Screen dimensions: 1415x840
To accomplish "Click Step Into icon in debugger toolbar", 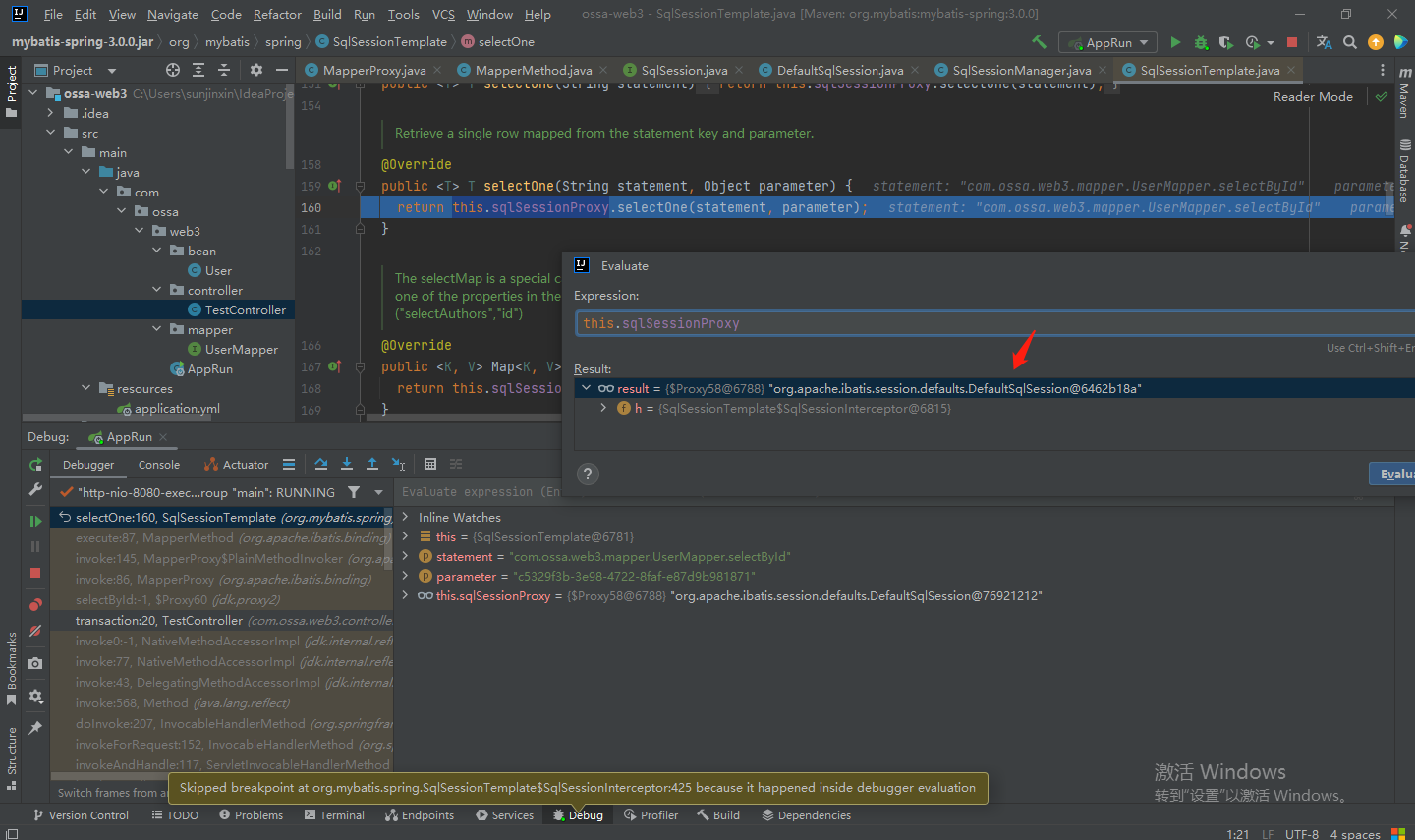I will 347,464.
